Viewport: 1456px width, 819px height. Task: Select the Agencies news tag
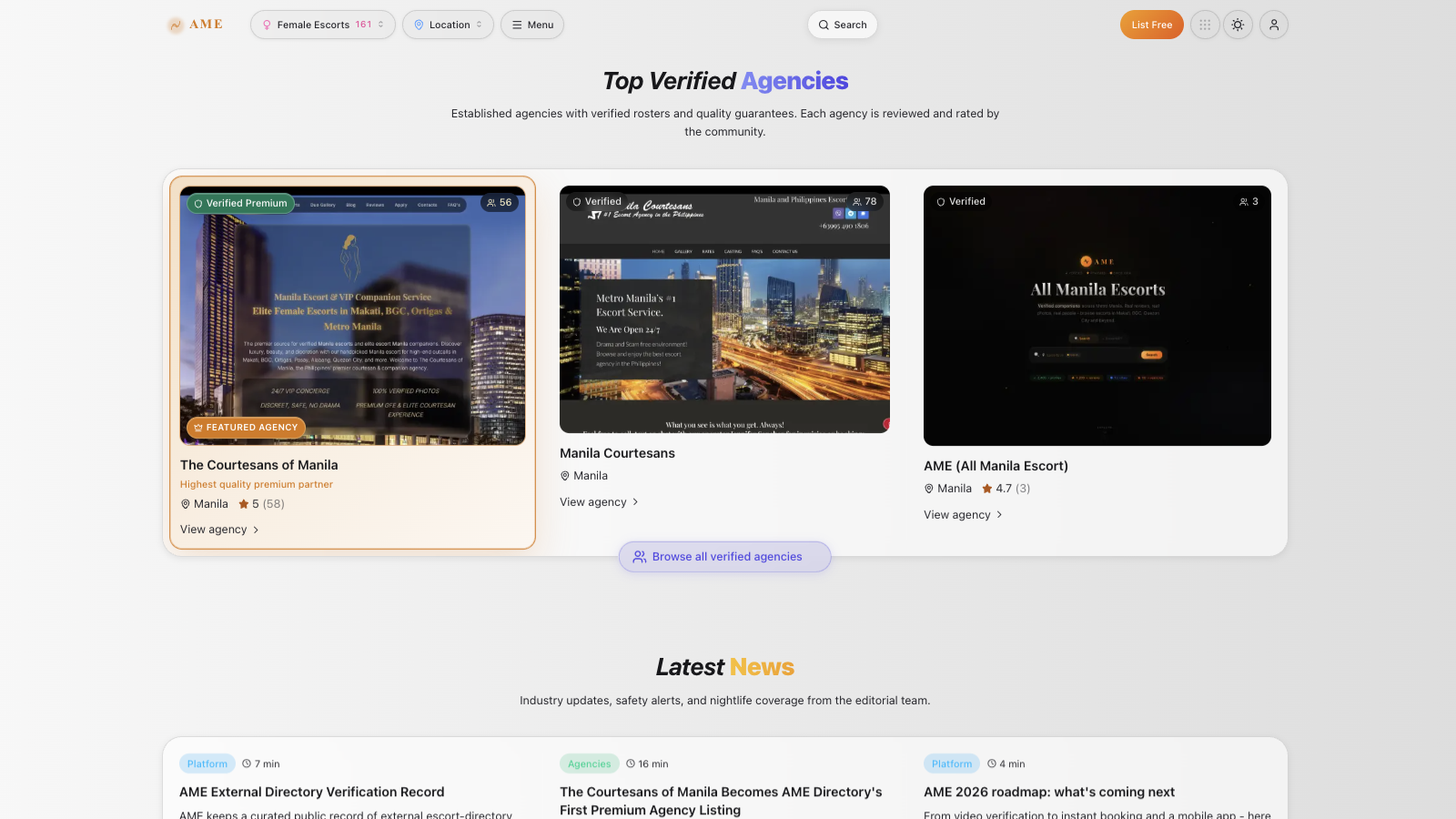tap(590, 764)
